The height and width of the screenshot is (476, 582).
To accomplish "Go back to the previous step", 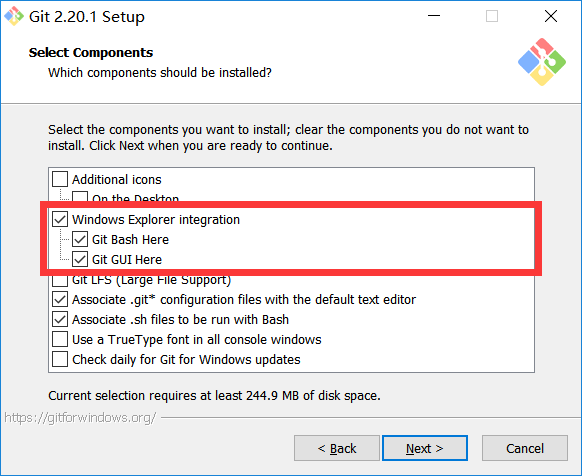I will 337,448.
